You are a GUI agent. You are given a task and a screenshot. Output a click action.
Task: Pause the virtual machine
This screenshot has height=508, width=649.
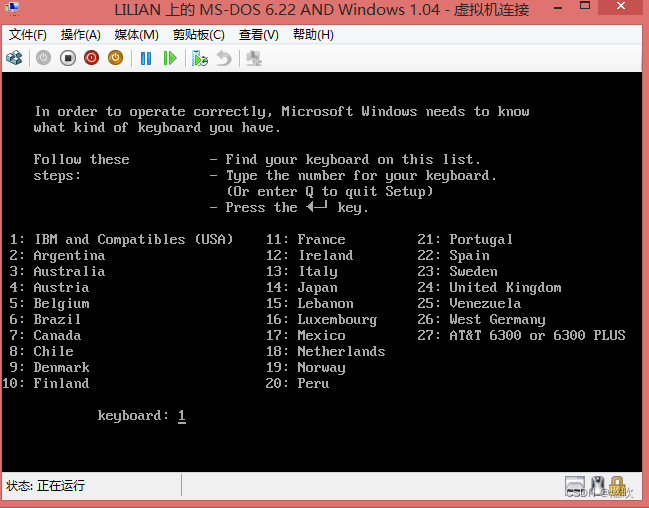146,58
